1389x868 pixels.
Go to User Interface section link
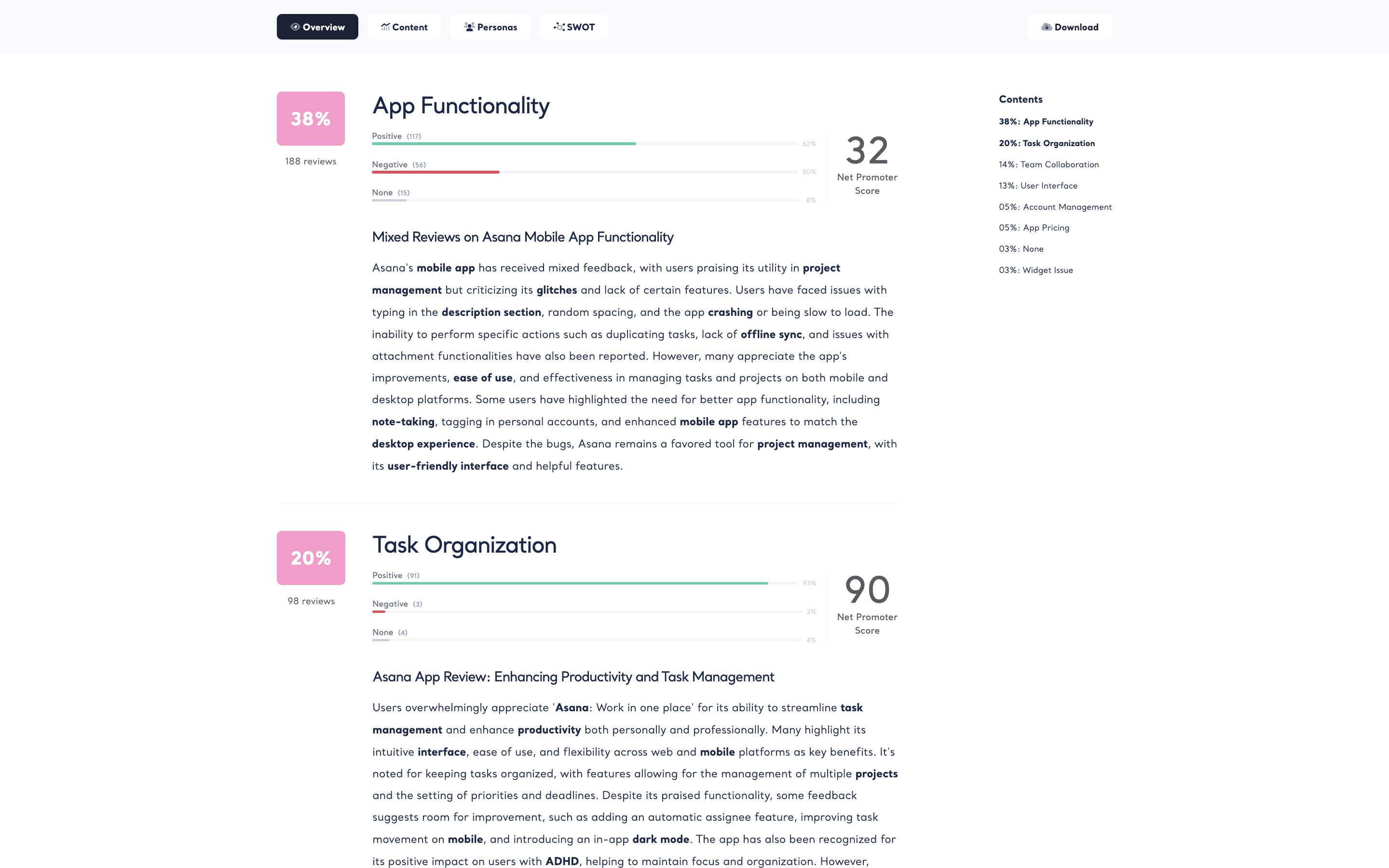[x=1038, y=186]
